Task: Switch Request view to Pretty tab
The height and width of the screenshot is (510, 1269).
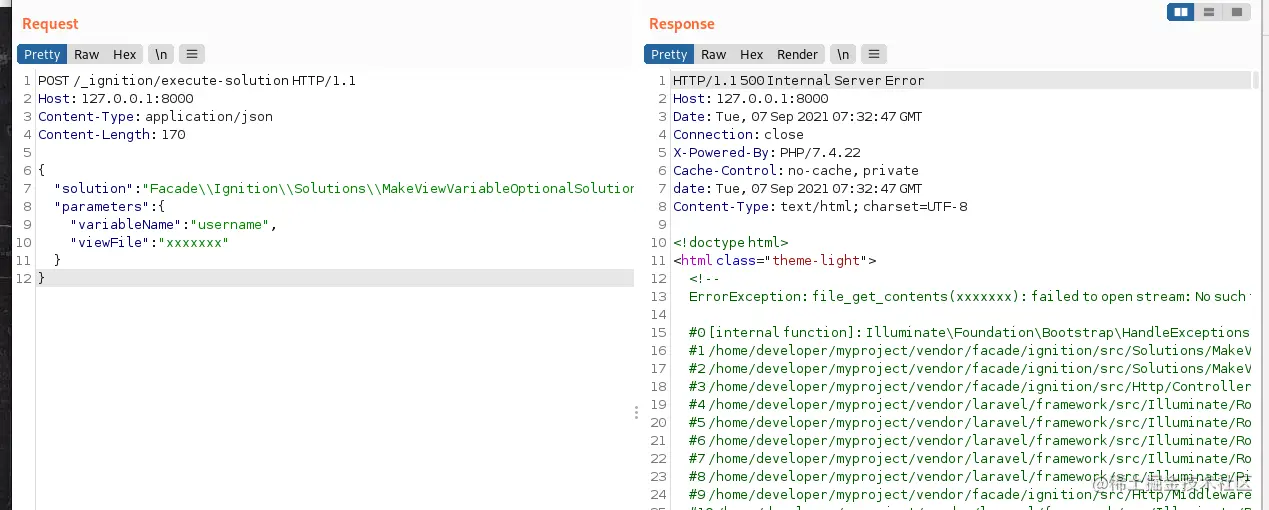Action: click(42, 54)
